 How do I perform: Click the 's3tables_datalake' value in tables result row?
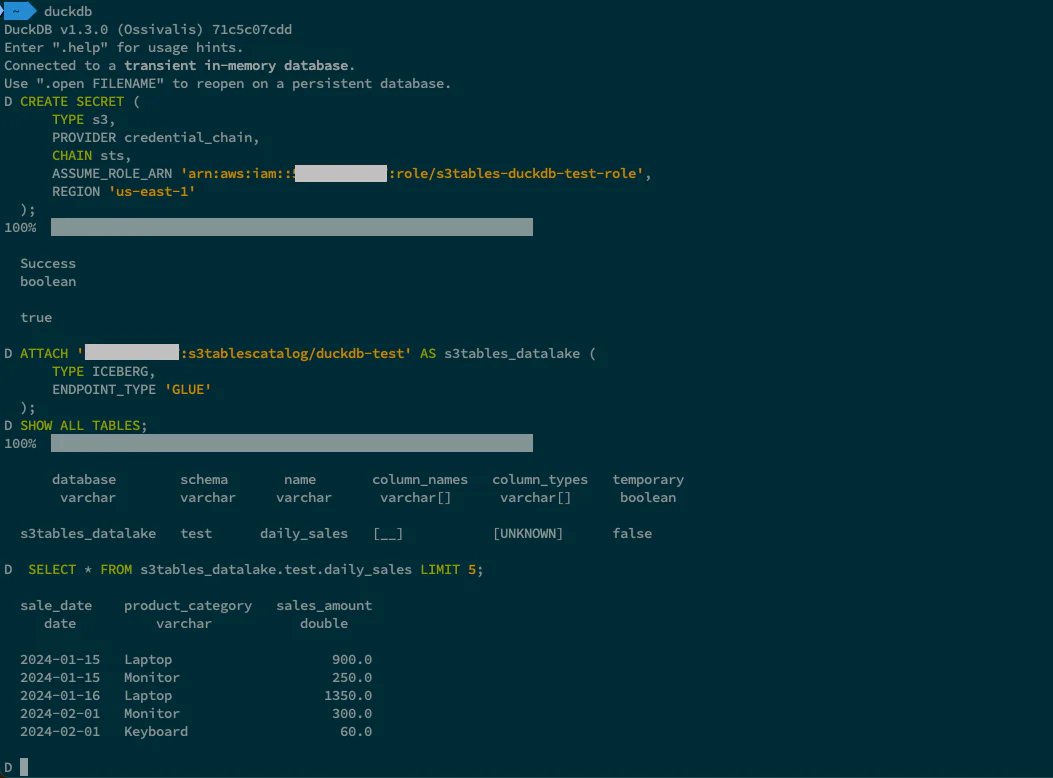[x=88, y=534]
